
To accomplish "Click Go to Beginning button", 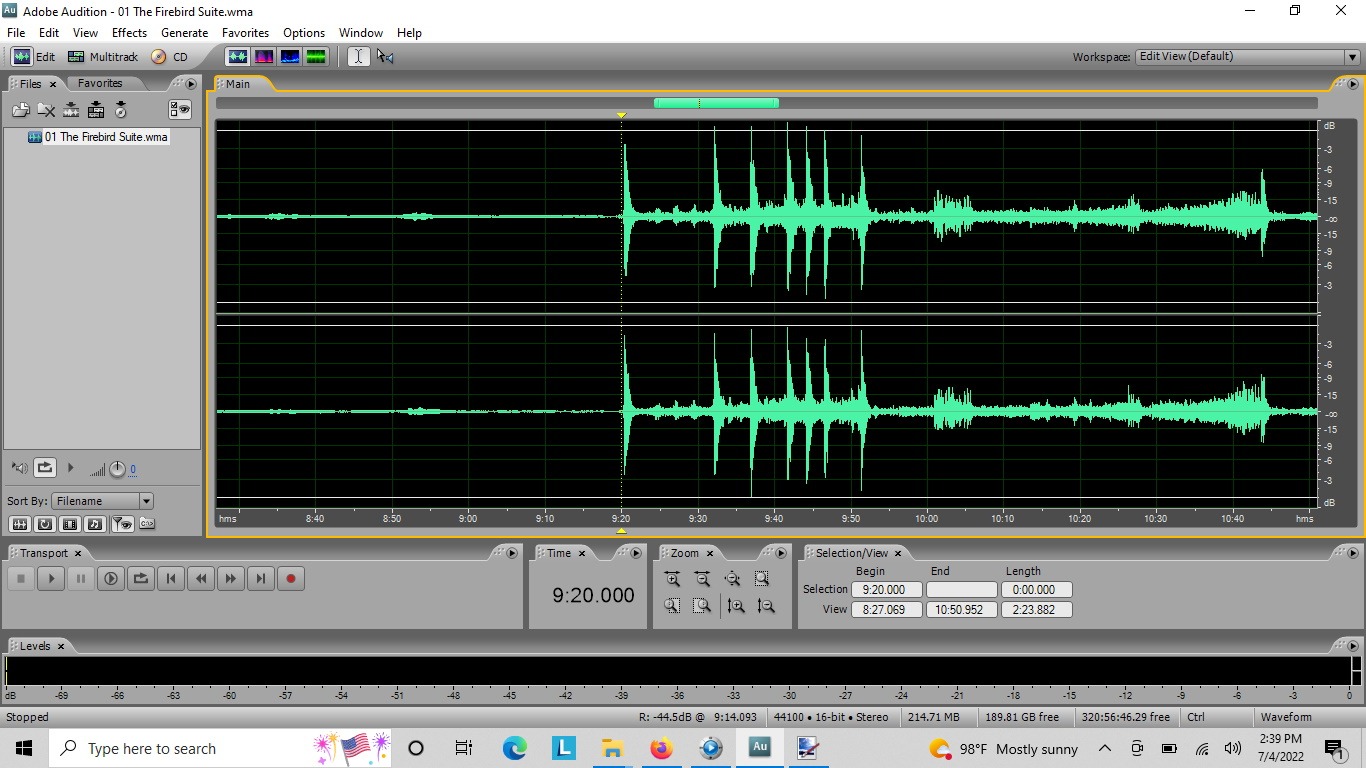I will click(x=171, y=578).
